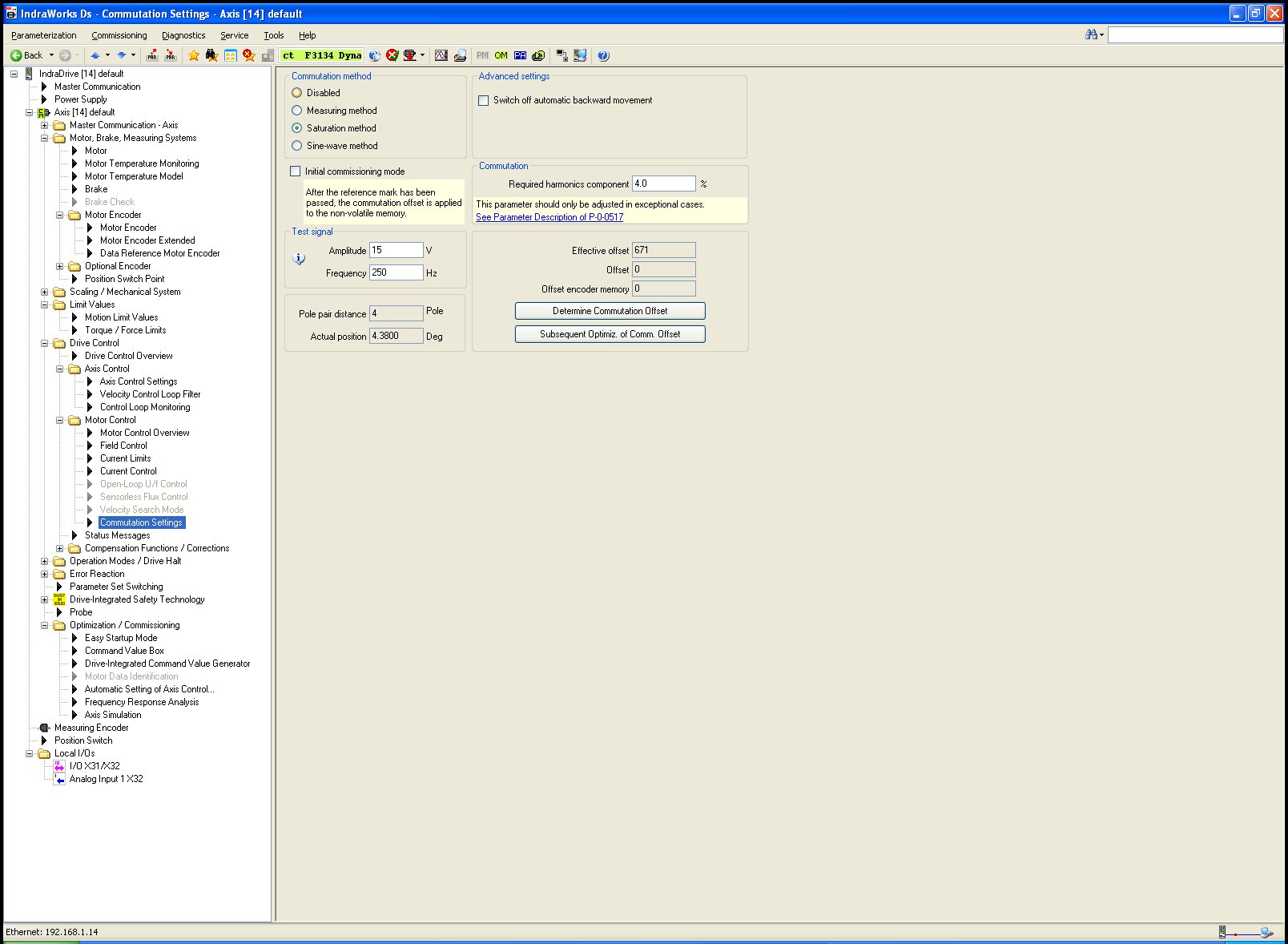Image resolution: width=1288 pixels, height=944 pixels.
Task: Open the Parameter Description of P-0-0517 link
Action: [x=549, y=217]
